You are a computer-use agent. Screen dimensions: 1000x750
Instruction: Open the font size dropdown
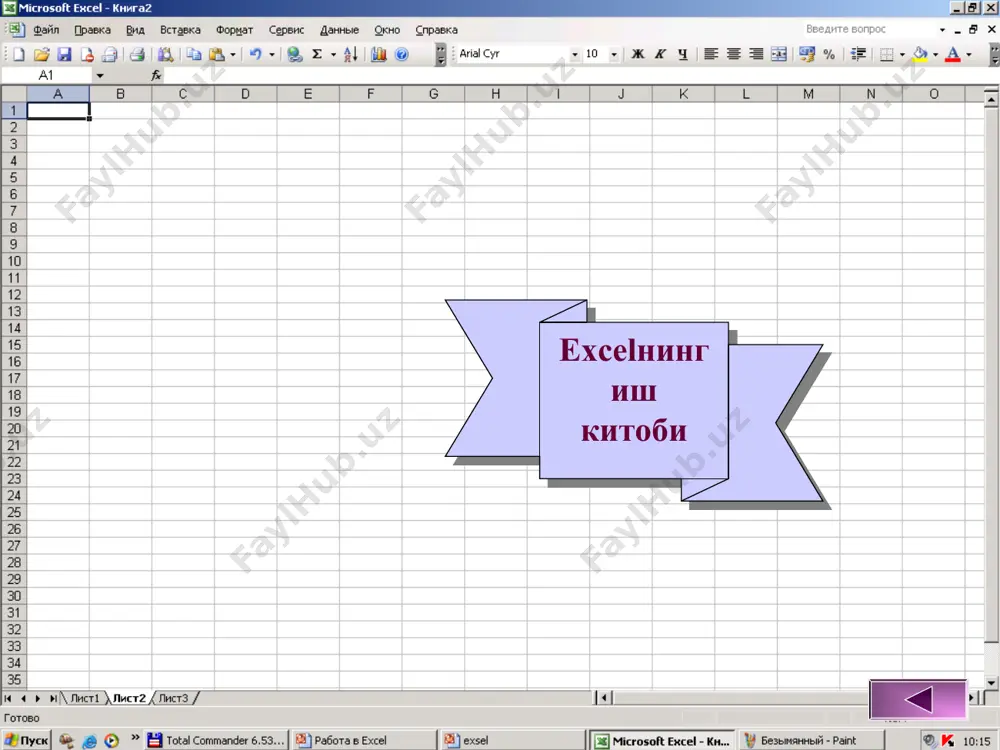614,54
